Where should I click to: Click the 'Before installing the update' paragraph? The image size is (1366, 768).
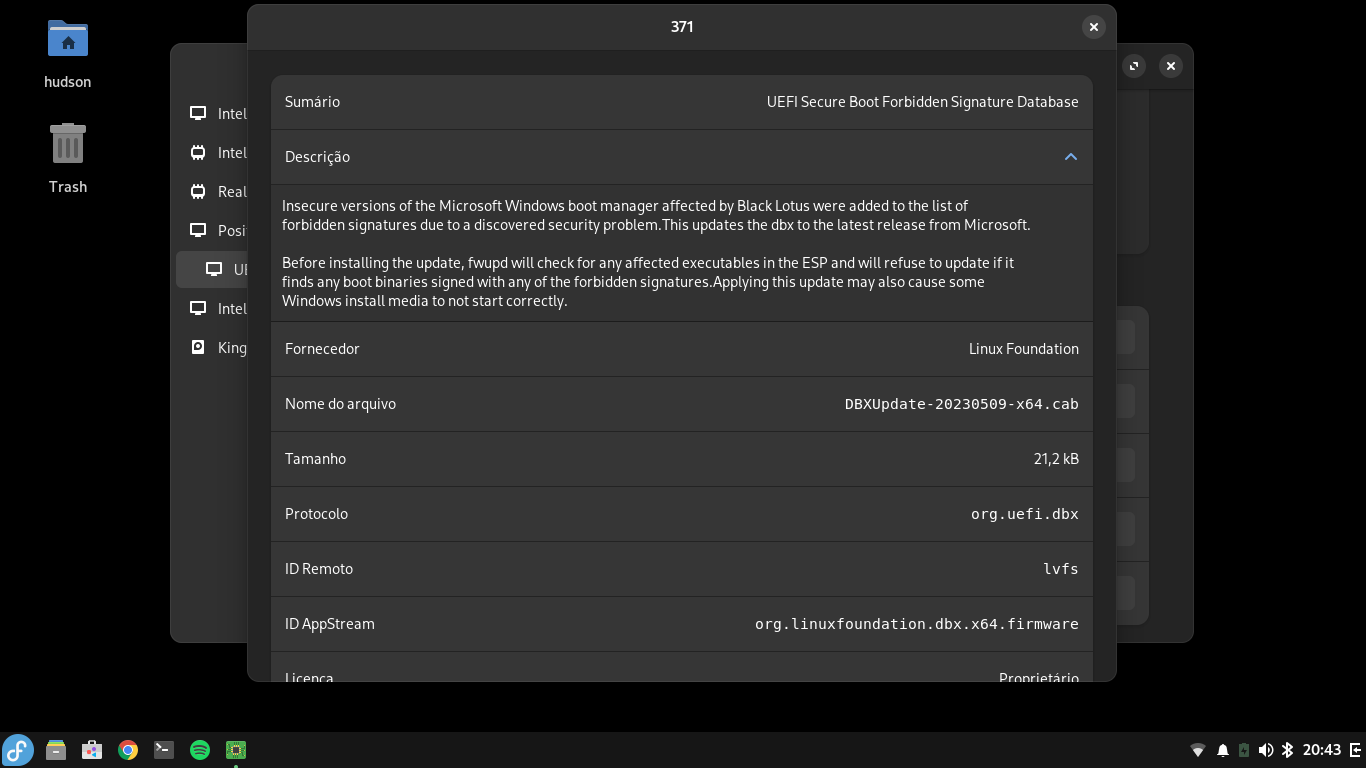coord(648,282)
